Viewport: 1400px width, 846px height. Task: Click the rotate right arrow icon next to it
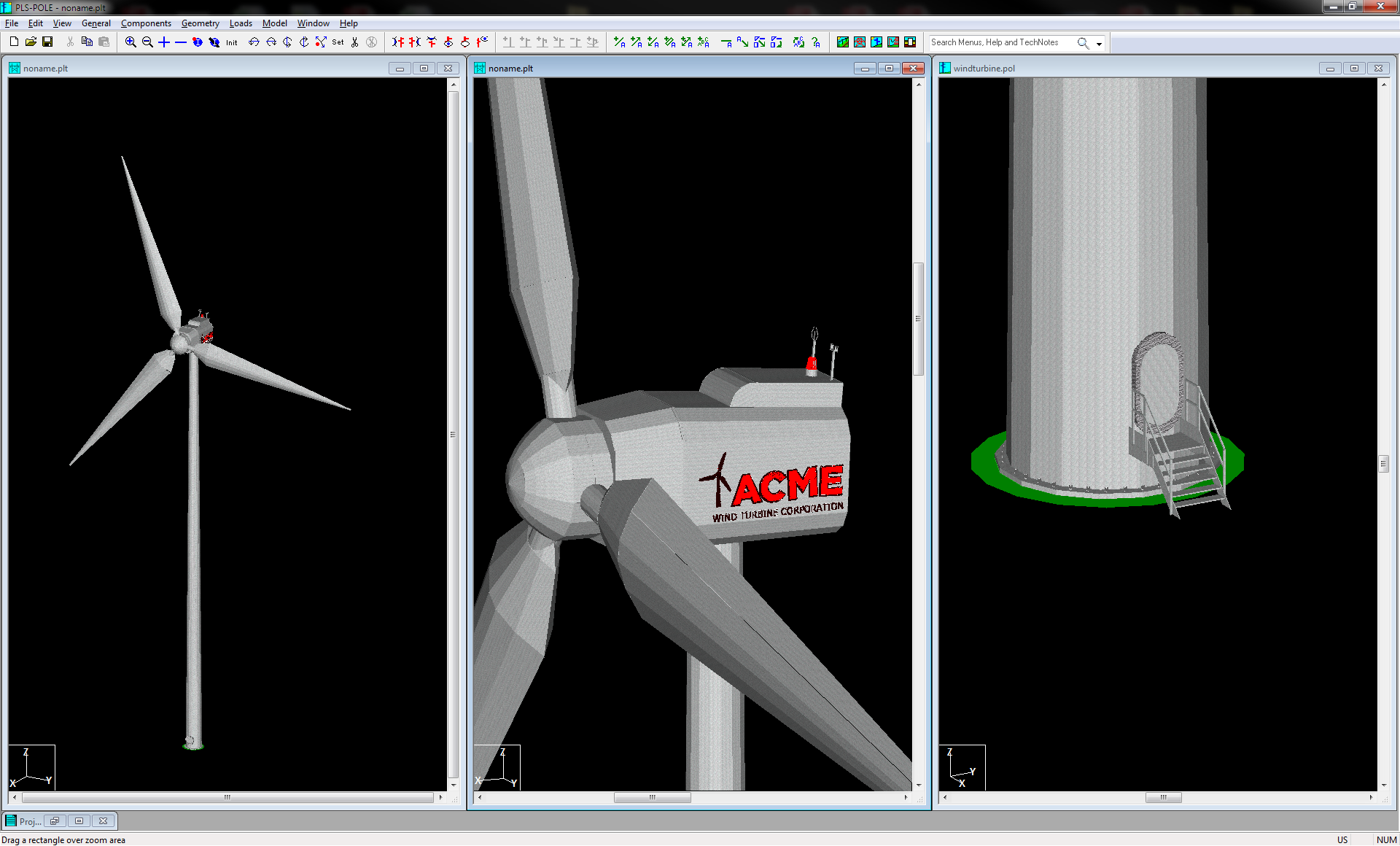point(271,42)
